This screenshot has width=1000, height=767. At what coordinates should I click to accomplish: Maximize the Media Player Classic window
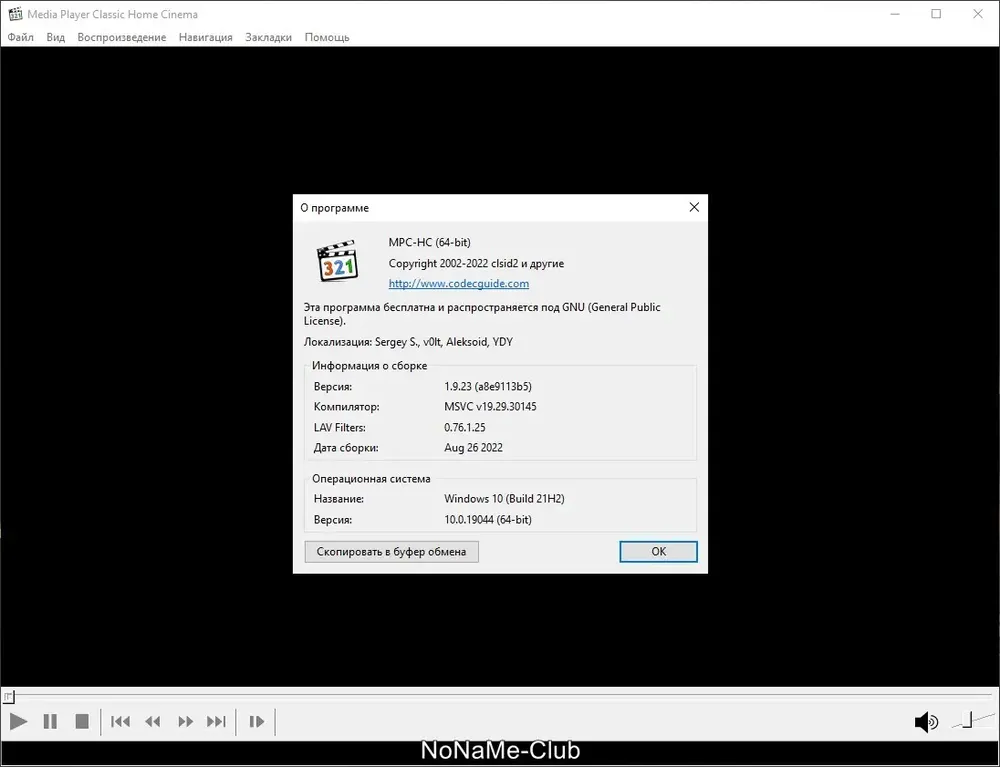[x=936, y=13]
